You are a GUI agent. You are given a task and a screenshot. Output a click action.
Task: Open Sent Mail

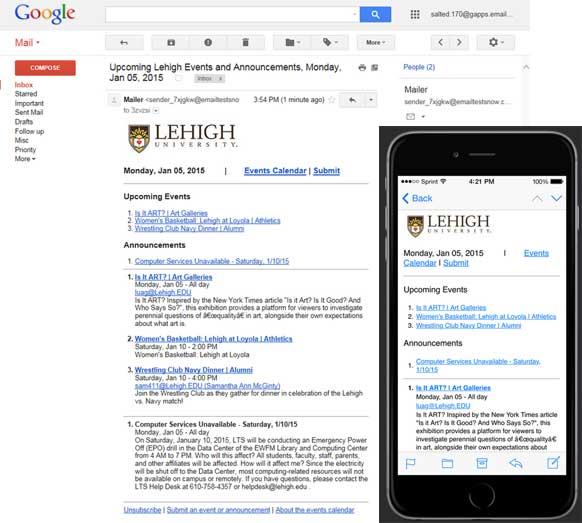[29, 112]
